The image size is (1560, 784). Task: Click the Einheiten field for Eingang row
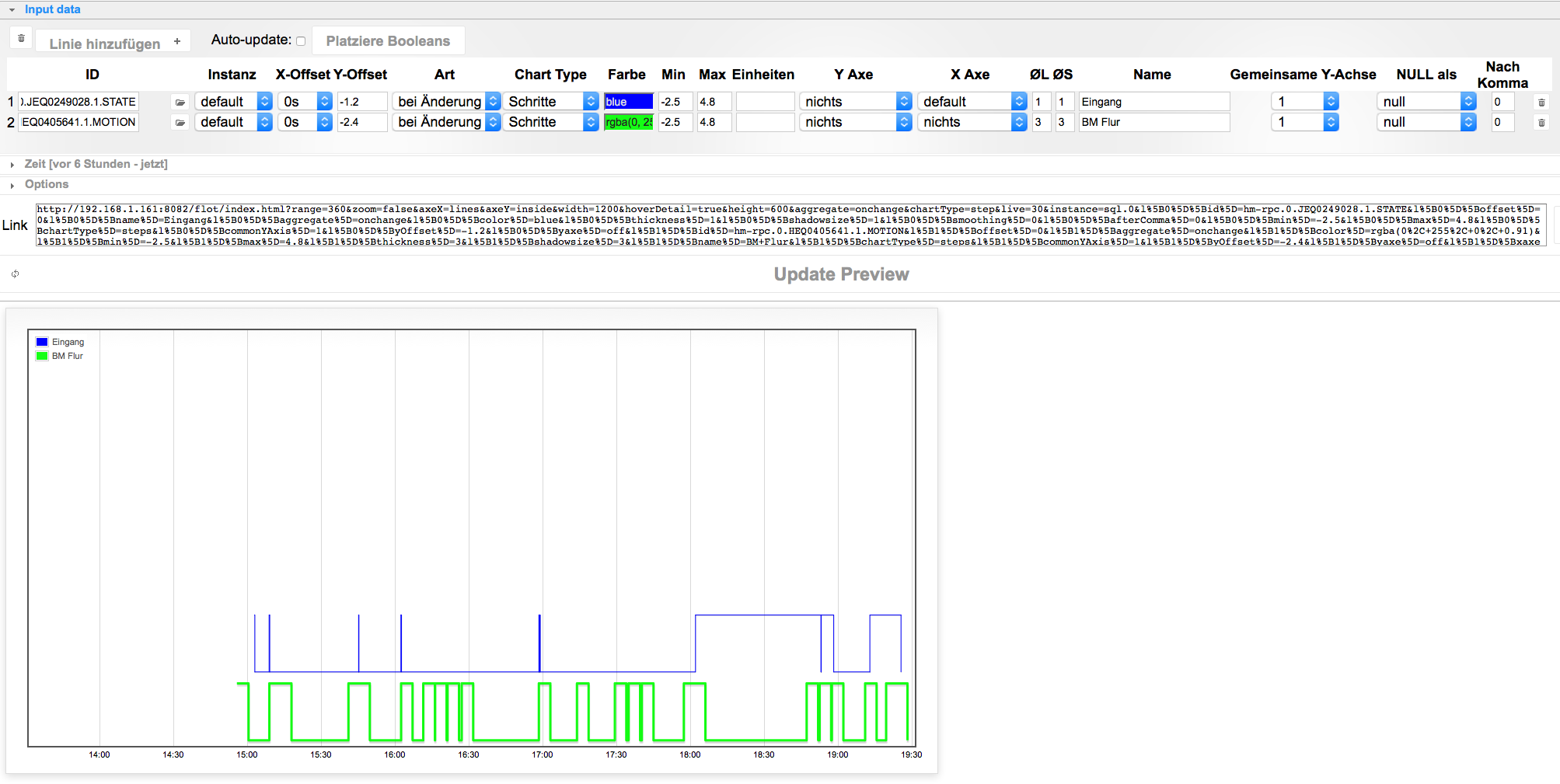coord(766,102)
